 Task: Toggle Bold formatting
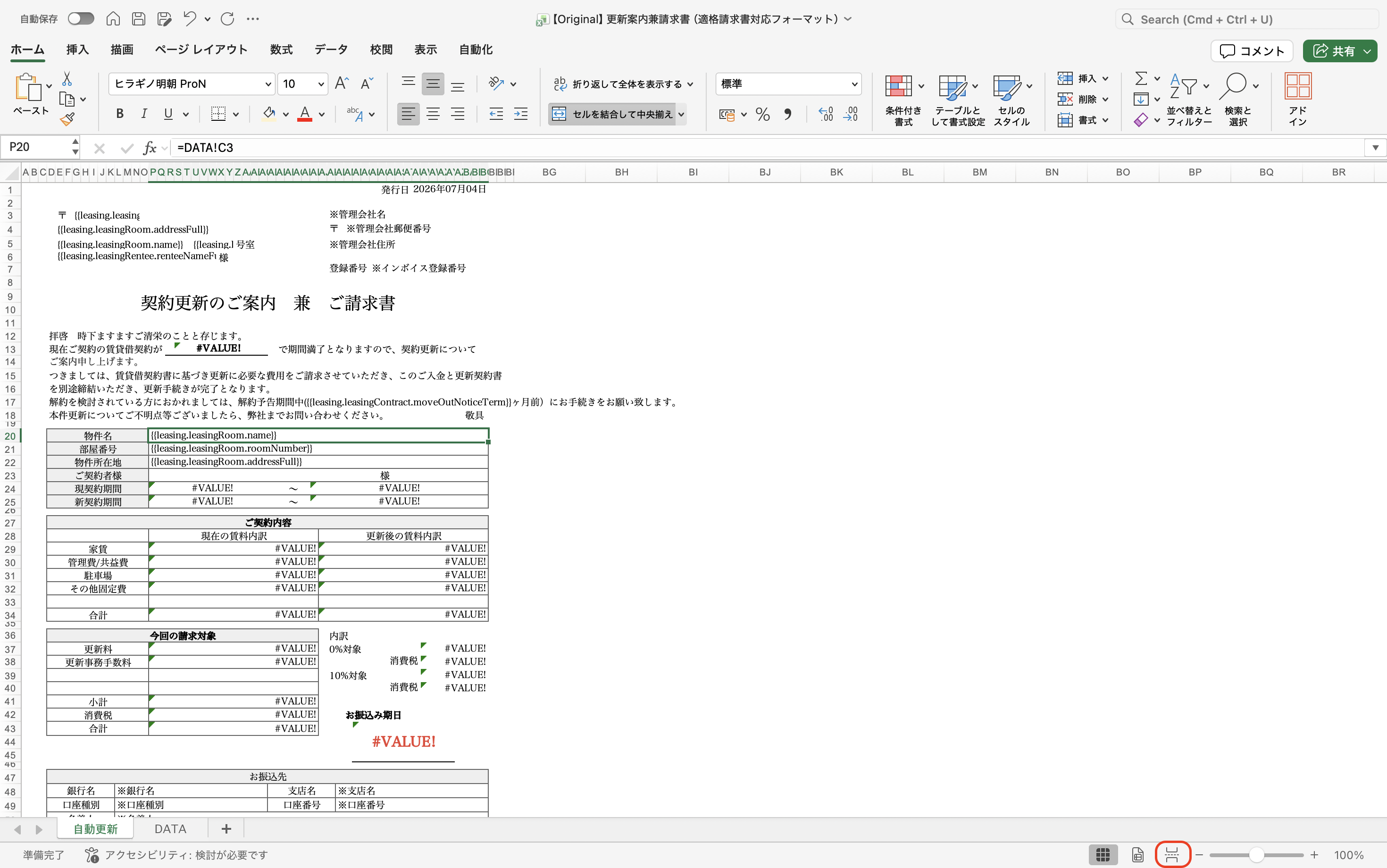[119, 114]
